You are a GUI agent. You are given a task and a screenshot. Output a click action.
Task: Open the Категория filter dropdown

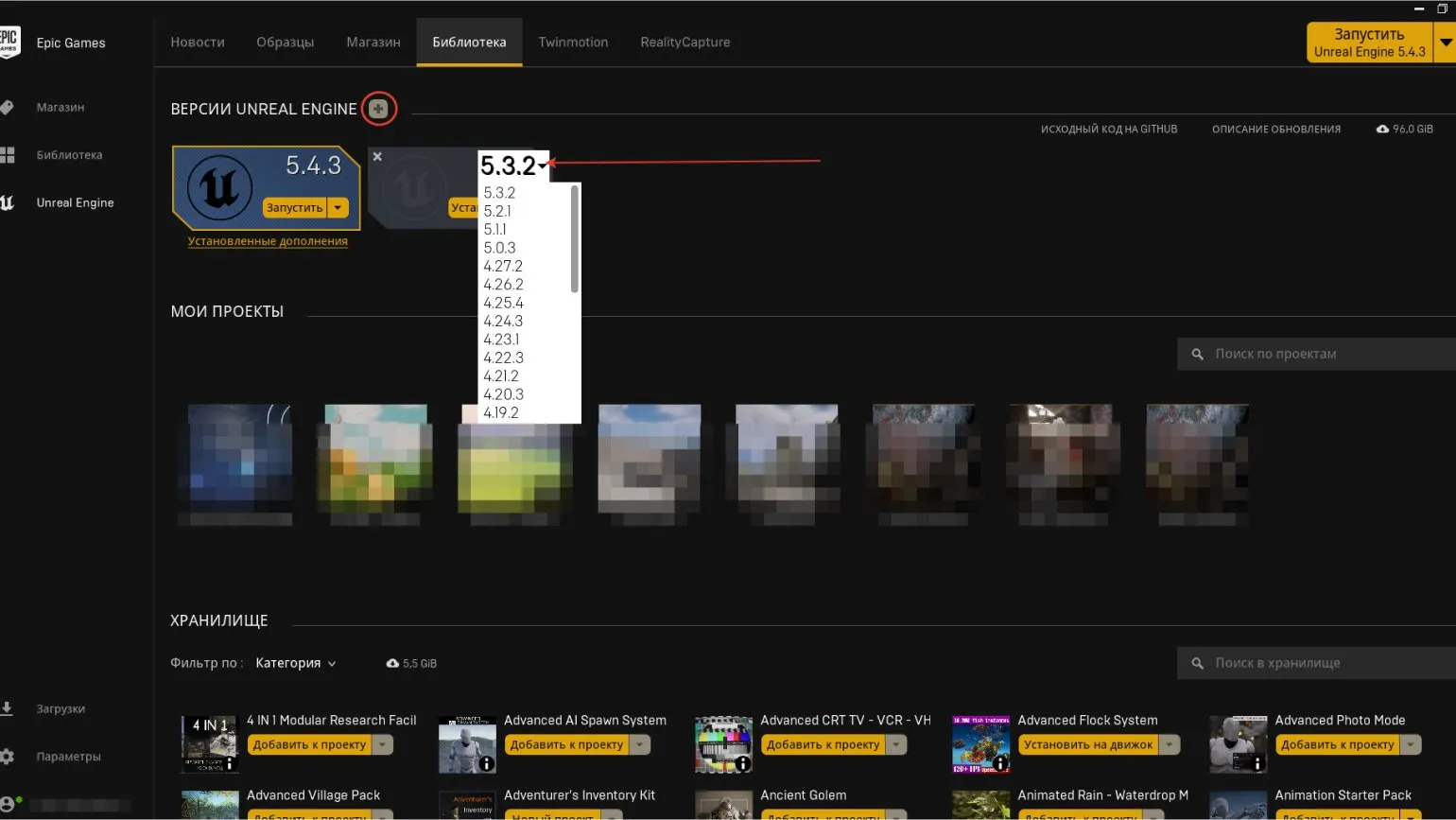[x=295, y=663]
